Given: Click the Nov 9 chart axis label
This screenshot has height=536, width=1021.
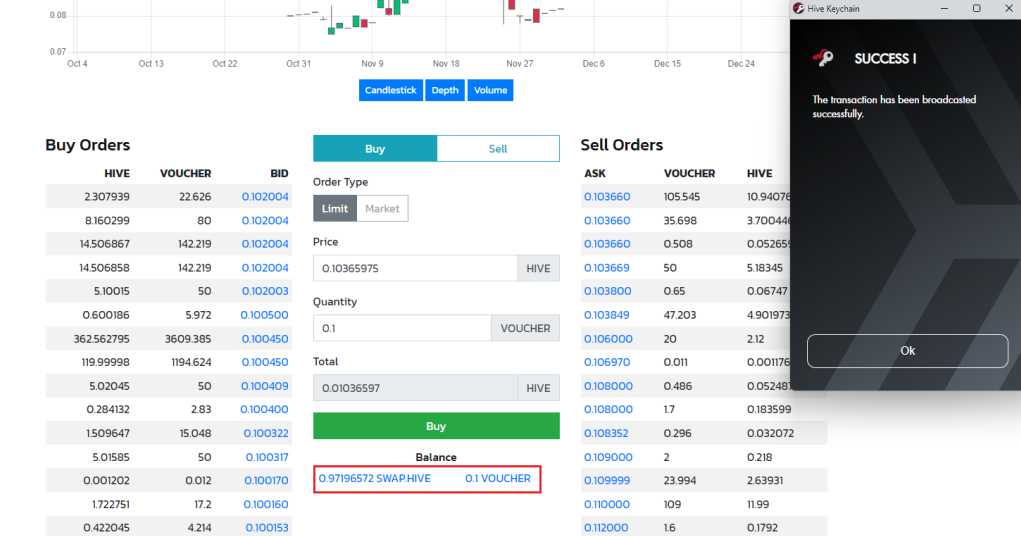Looking at the screenshot, I should tap(372, 63).
